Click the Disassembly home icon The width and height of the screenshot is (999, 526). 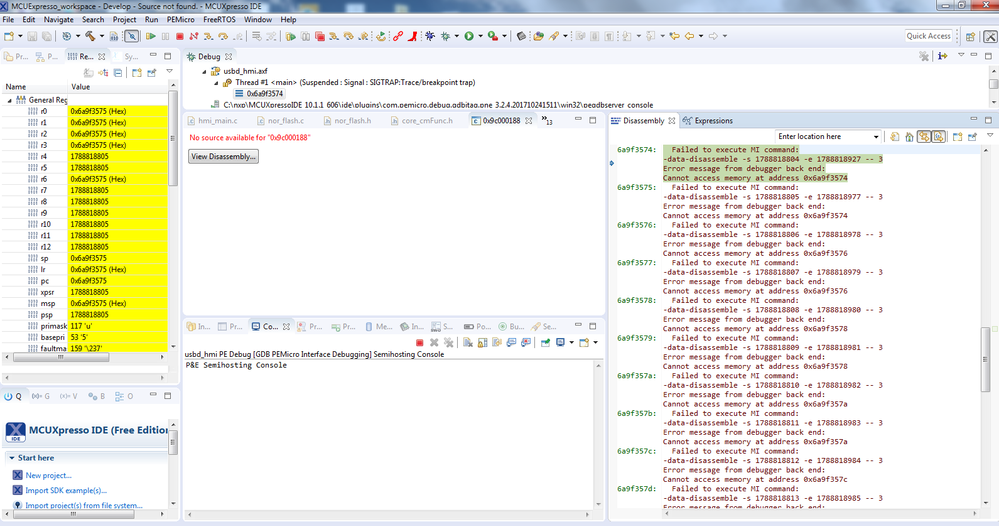pyautogui.click(x=909, y=137)
